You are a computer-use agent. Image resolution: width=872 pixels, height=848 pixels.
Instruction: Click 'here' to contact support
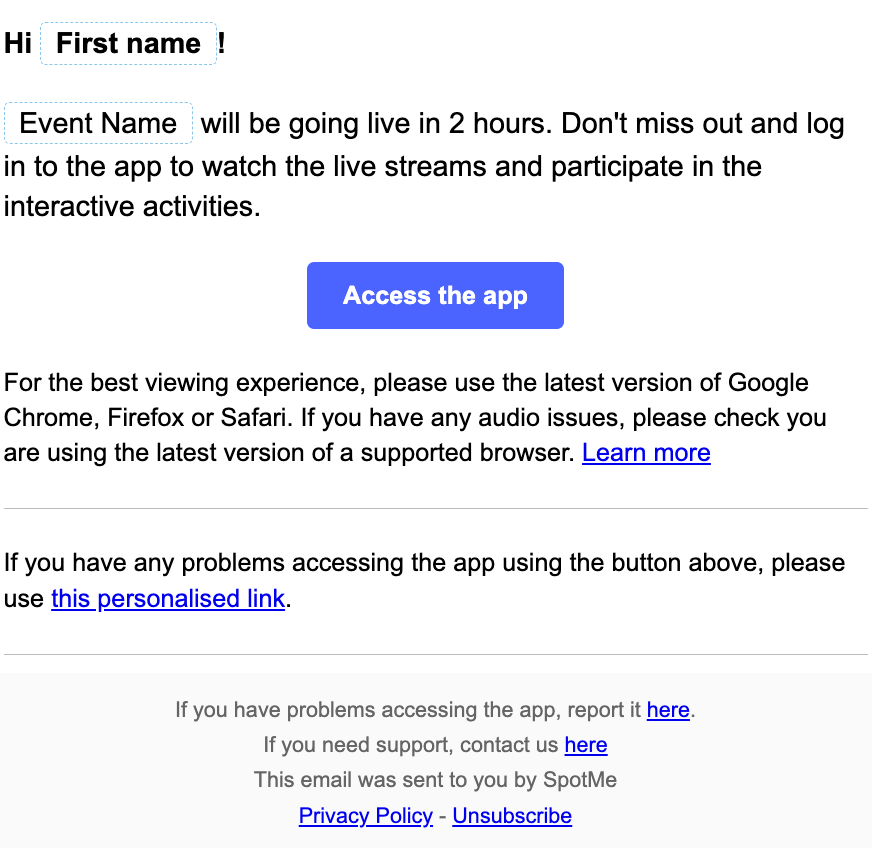pyautogui.click(x=586, y=745)
